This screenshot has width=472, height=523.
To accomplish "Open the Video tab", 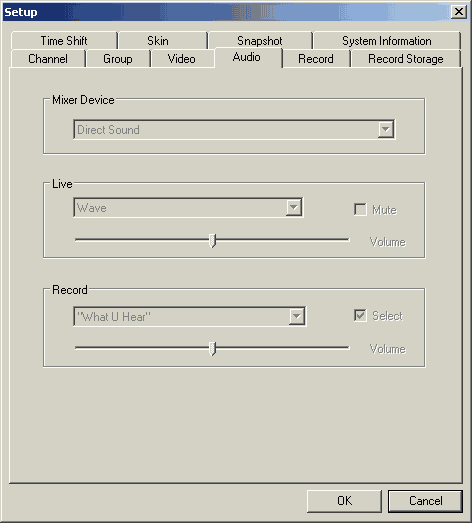I will pyautogui.click(x=182, y=59).
